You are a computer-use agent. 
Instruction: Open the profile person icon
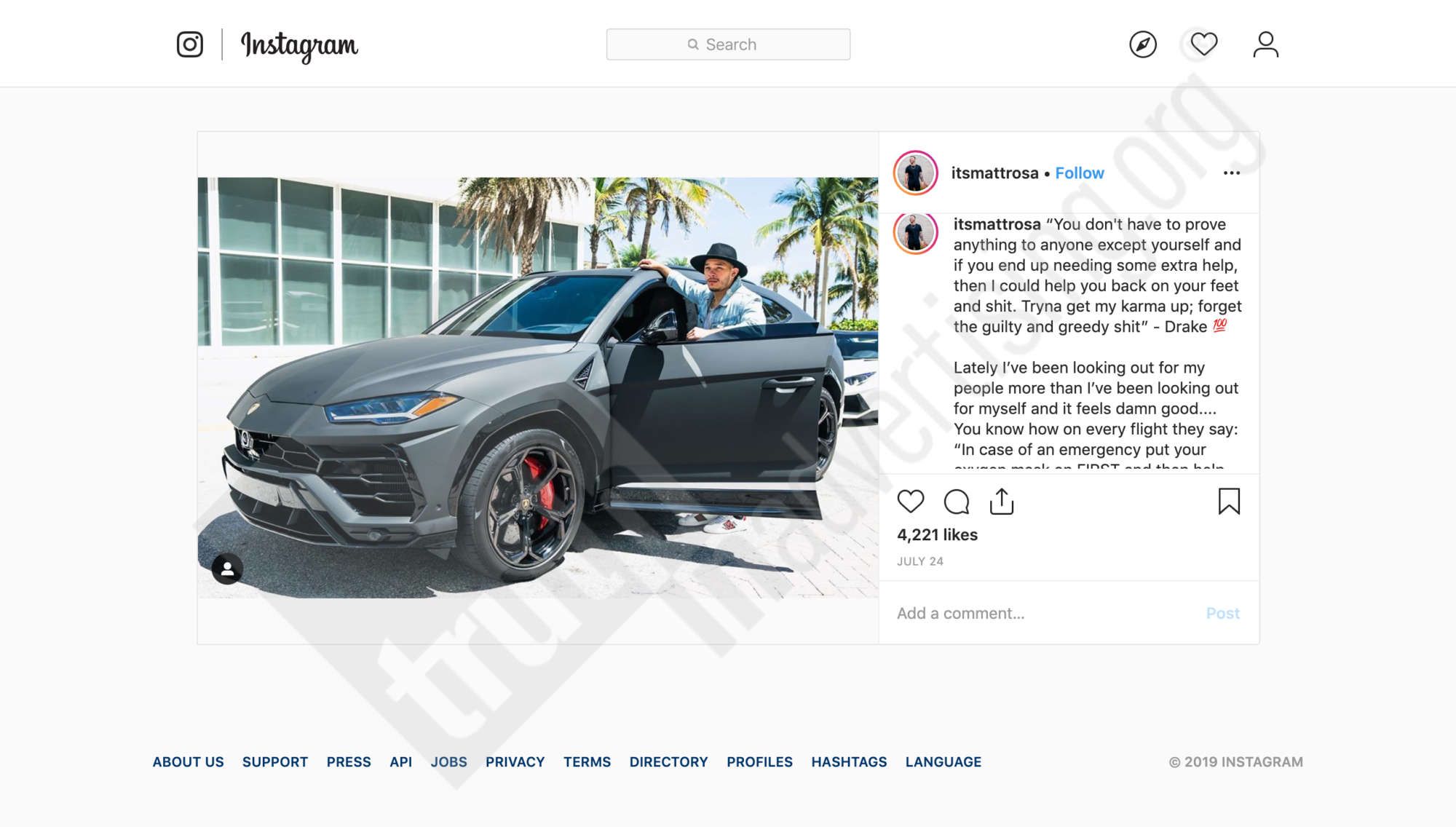pos(1266,44)
